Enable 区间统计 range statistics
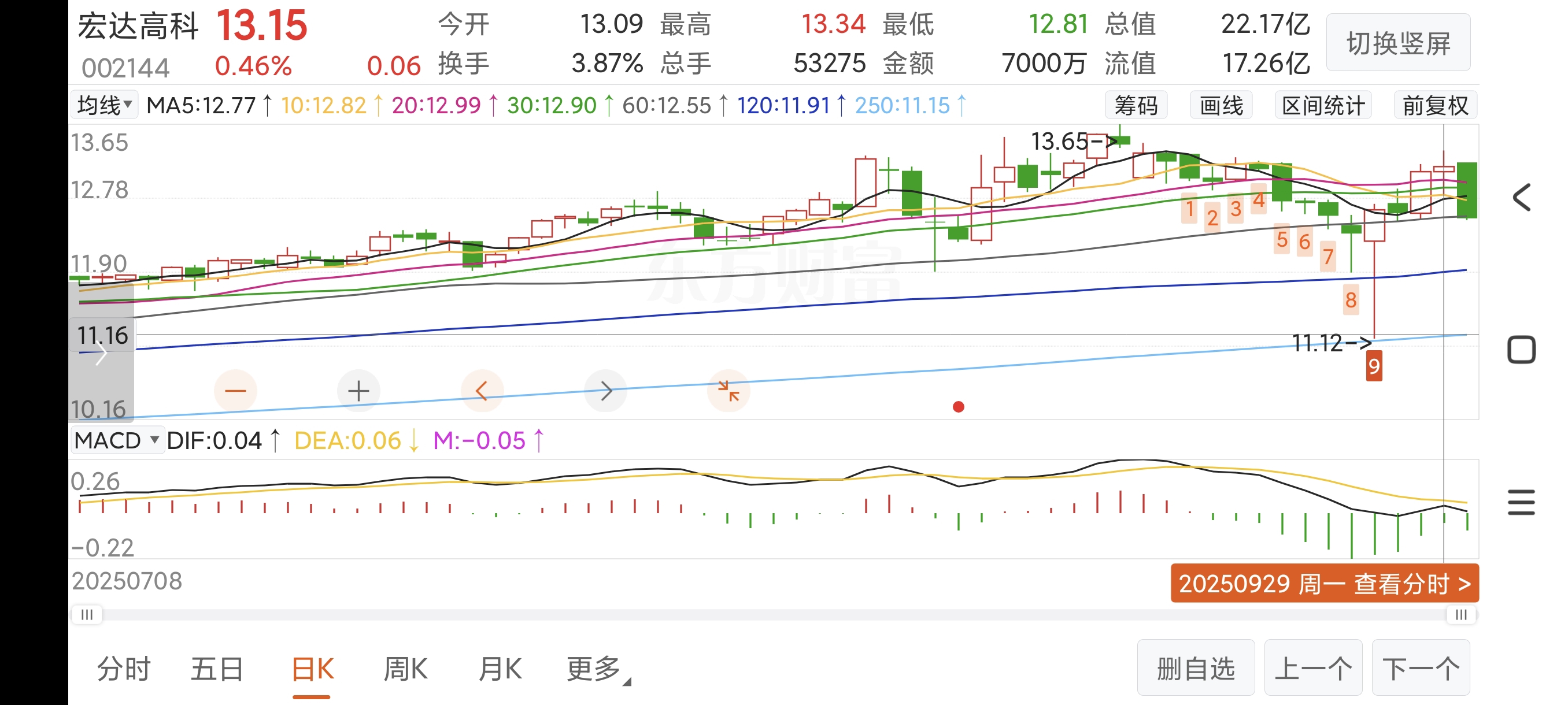Screen dimensions: 1568x705 [1323, 106]
